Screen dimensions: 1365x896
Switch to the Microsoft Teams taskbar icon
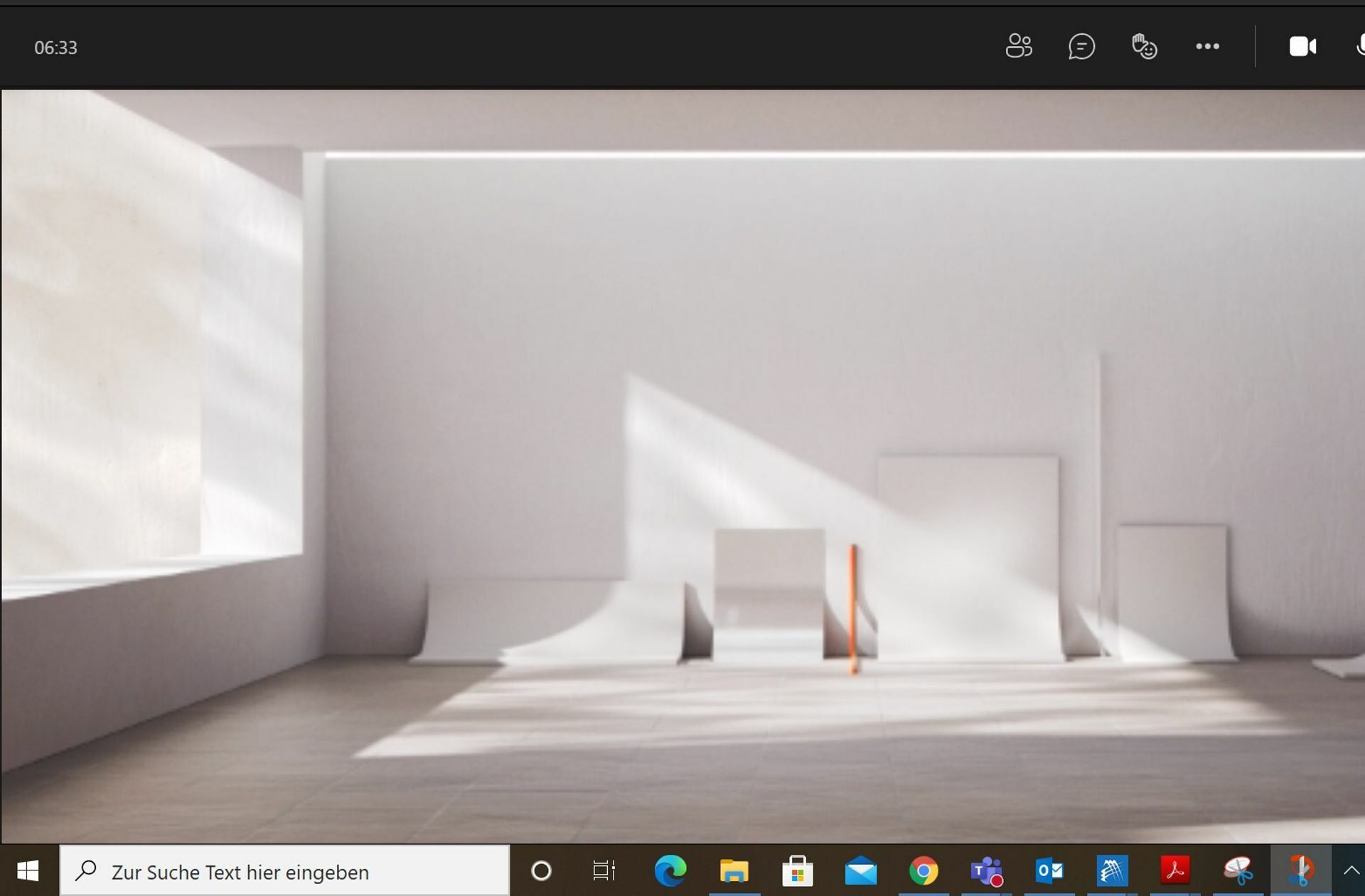(x=987, y=870)
